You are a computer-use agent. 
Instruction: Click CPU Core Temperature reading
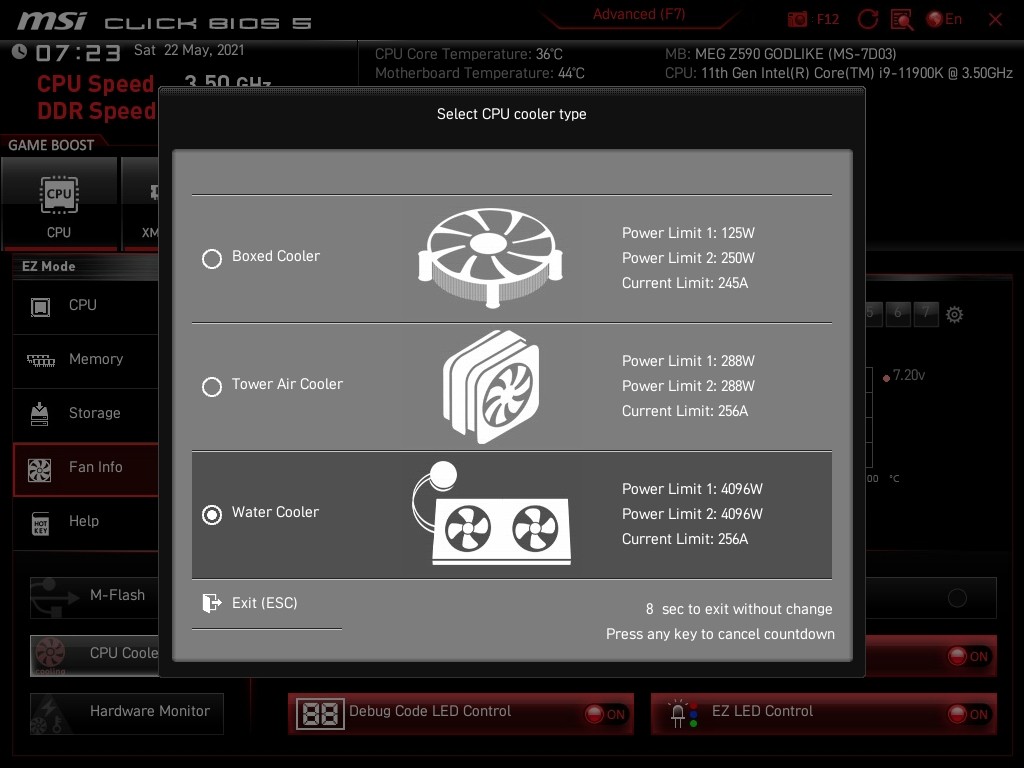click(469, 54)
